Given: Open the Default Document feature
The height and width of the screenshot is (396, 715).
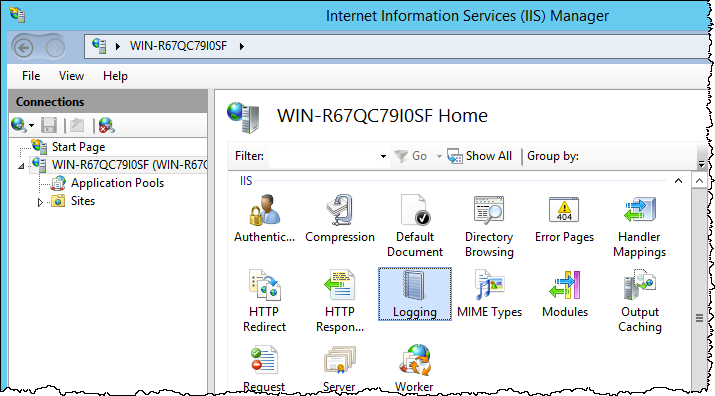Looking at the screenshot, I should pos(415,226).
